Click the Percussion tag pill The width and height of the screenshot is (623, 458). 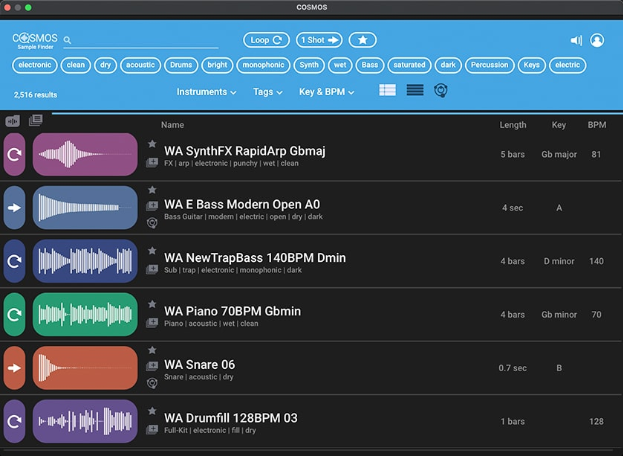490,65
